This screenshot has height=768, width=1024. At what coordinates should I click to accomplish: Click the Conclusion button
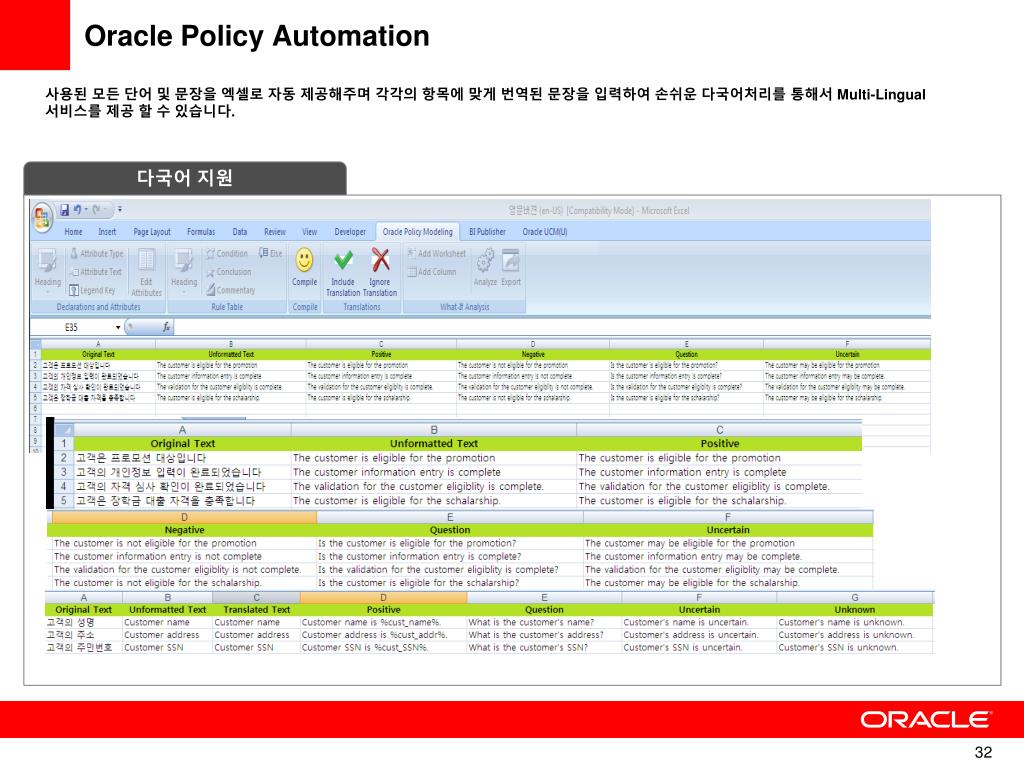point(229,272)
